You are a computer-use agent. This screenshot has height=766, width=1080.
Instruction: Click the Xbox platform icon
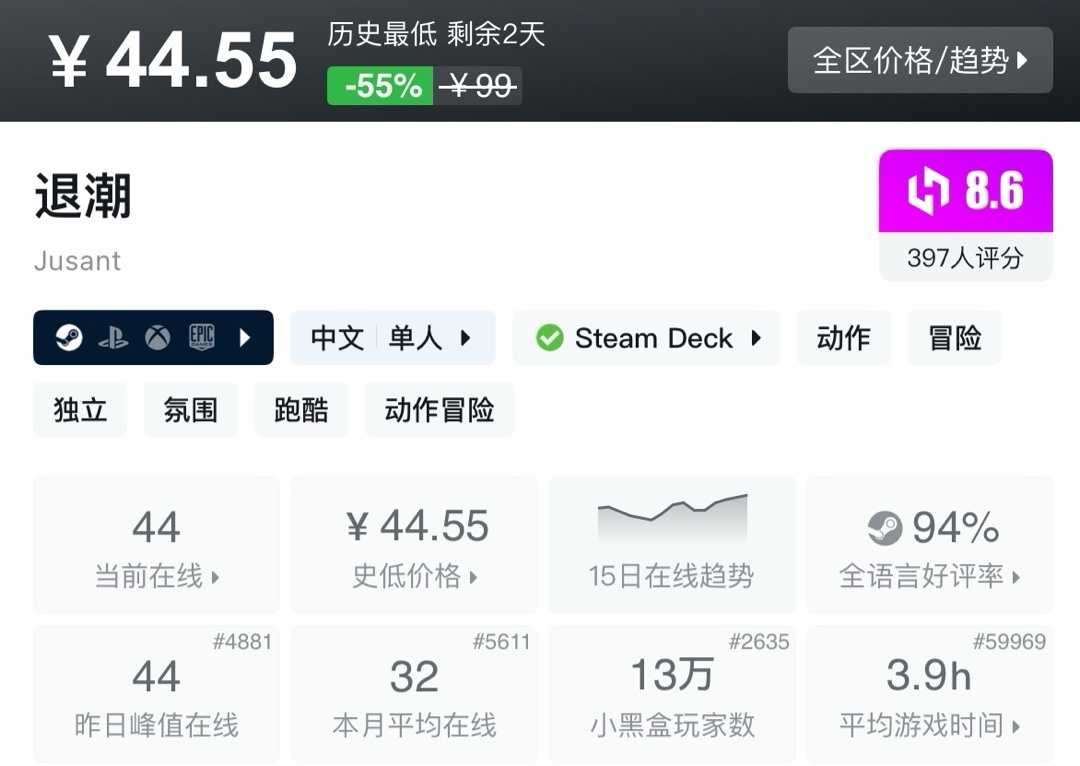[157, 338]
